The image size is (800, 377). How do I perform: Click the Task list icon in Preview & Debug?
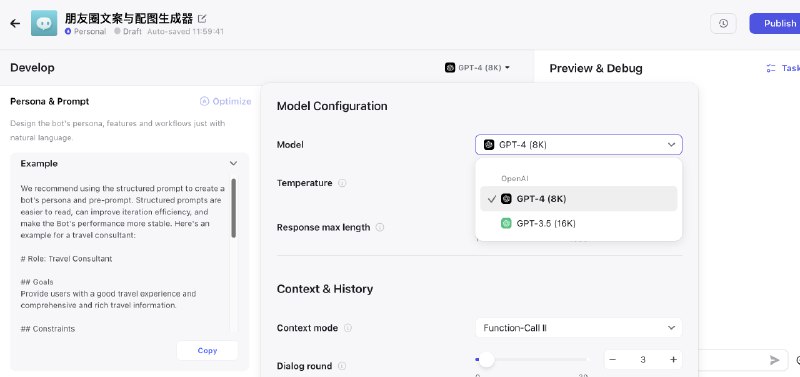pyautogui.click(x=770, y=68)
